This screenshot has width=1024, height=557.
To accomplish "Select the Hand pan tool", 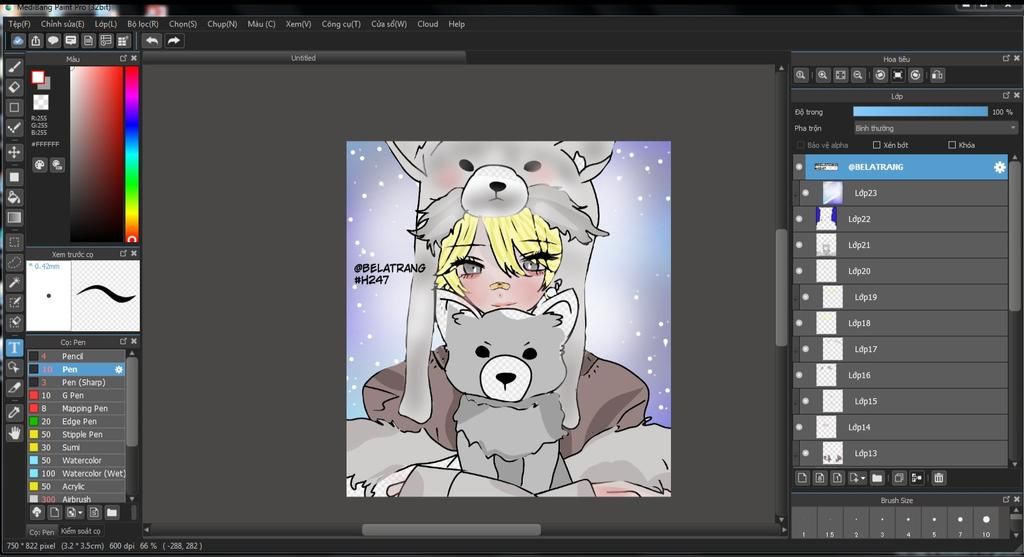I will coord(14,433).
